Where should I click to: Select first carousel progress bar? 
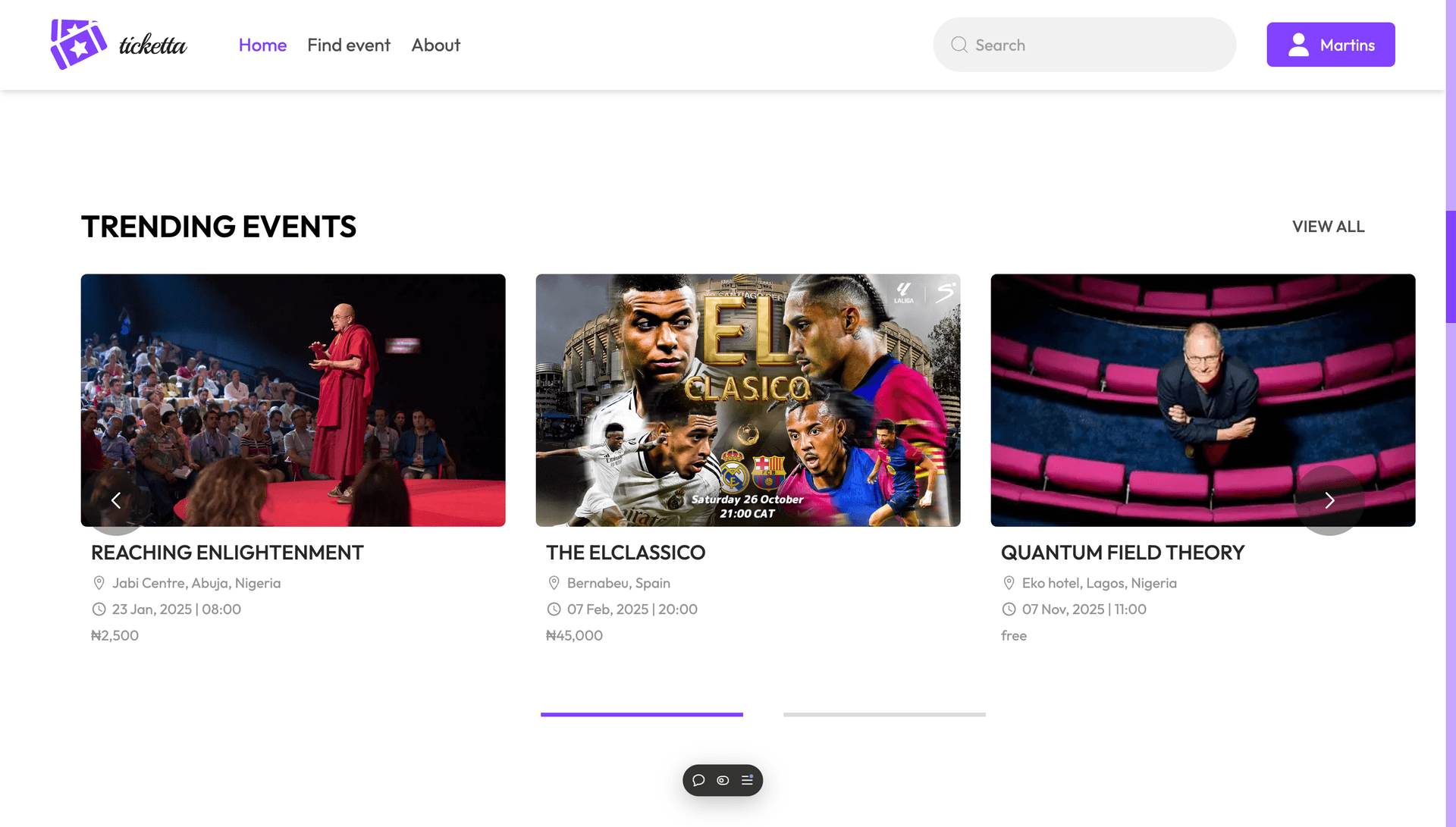click(x=642, y=714)
